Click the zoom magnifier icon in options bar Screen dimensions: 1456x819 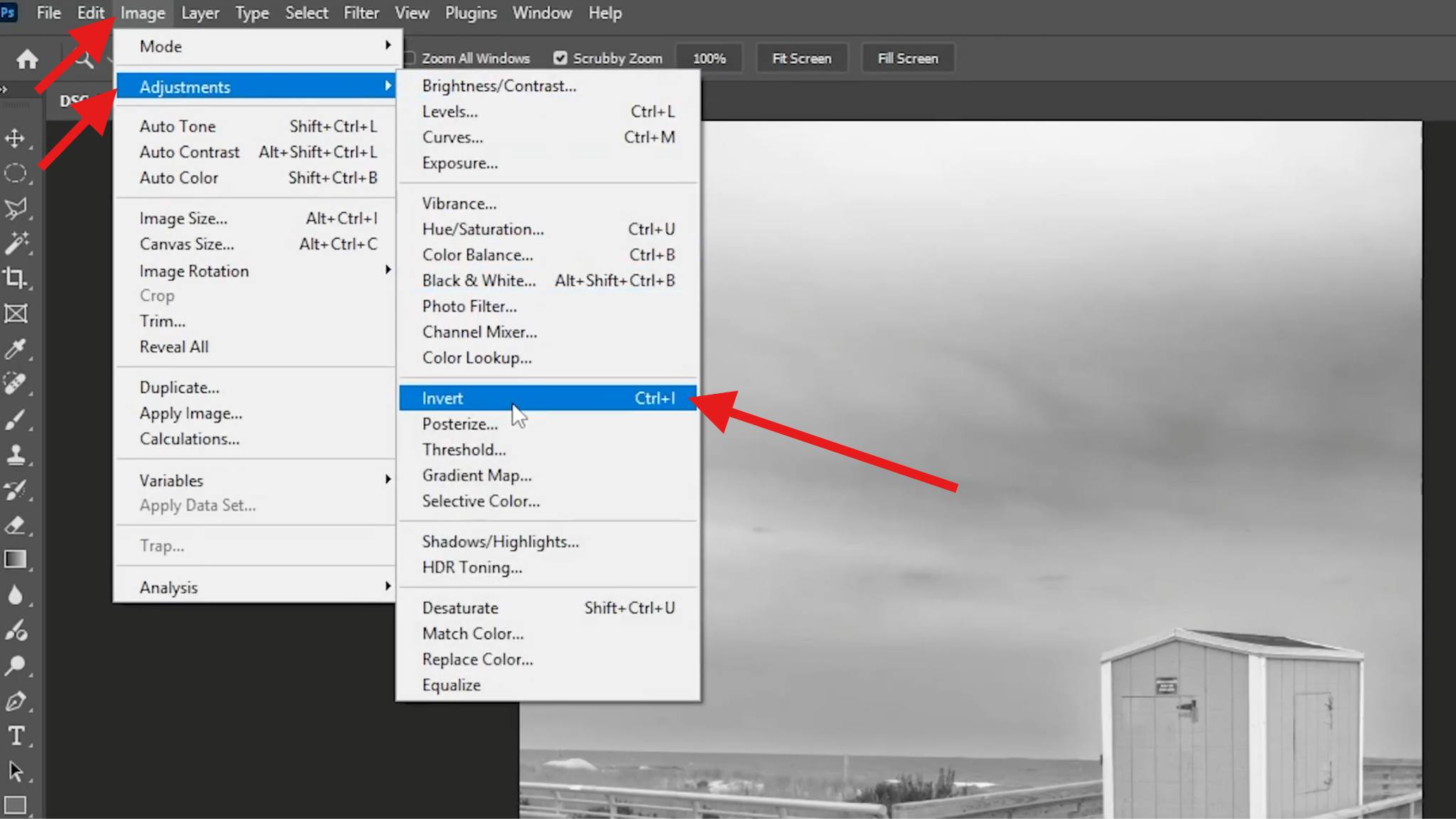tap(85, 60)
